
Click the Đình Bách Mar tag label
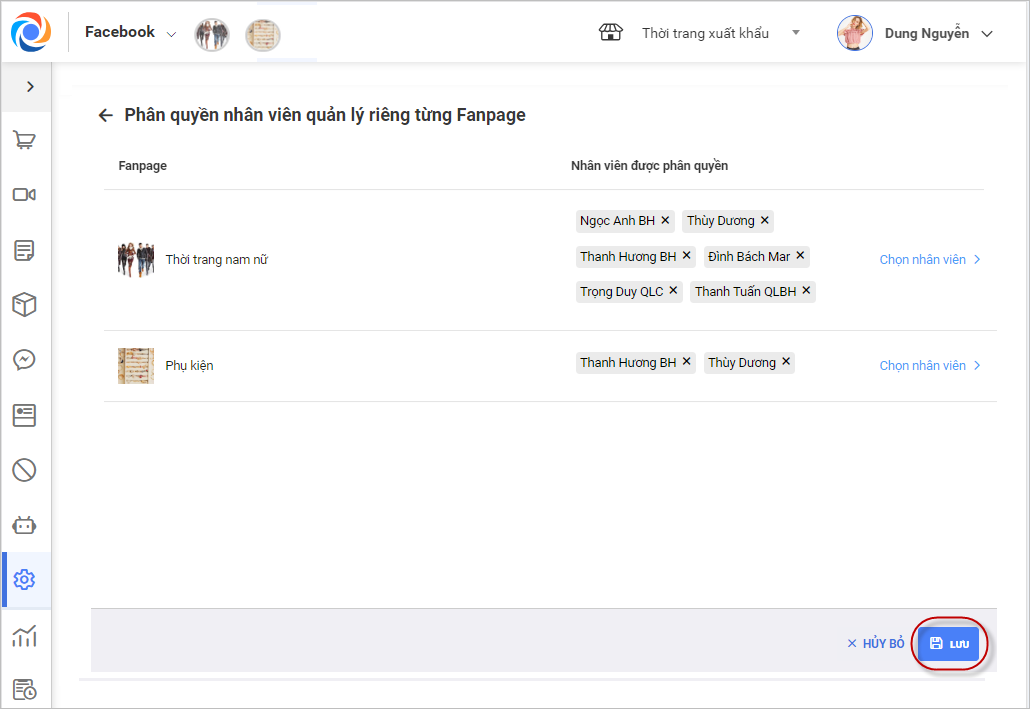749,257
